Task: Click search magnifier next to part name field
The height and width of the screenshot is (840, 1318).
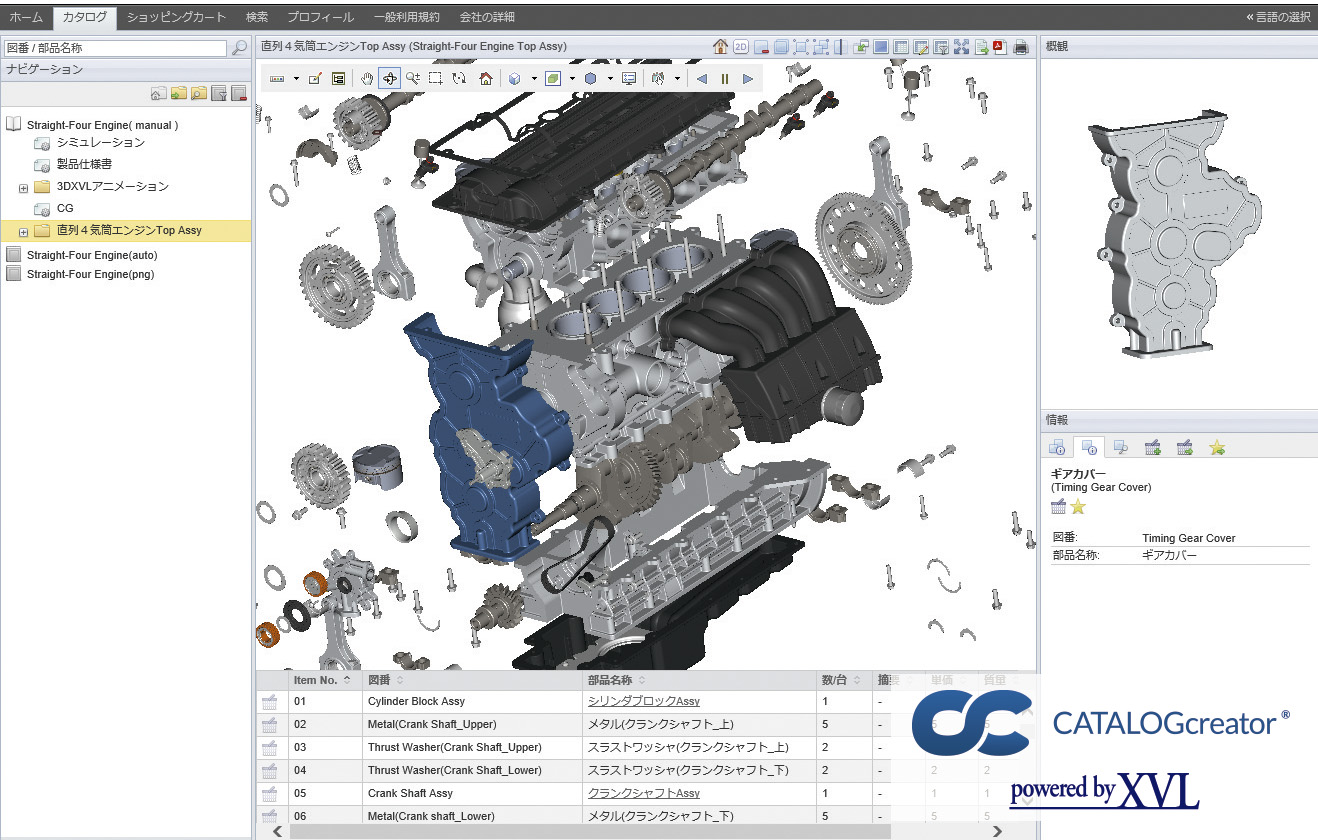Action: (239, 48)
